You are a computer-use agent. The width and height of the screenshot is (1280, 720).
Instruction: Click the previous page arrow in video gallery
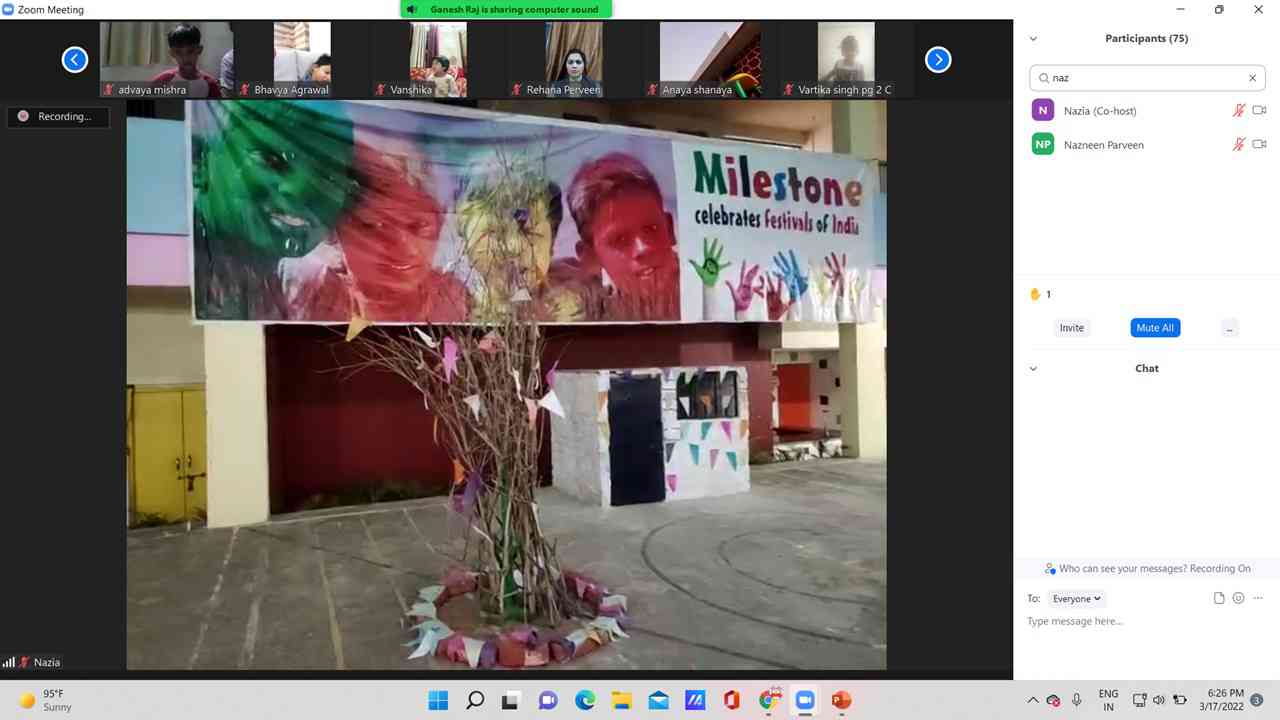pyautogui.click(x=75, y=59)
